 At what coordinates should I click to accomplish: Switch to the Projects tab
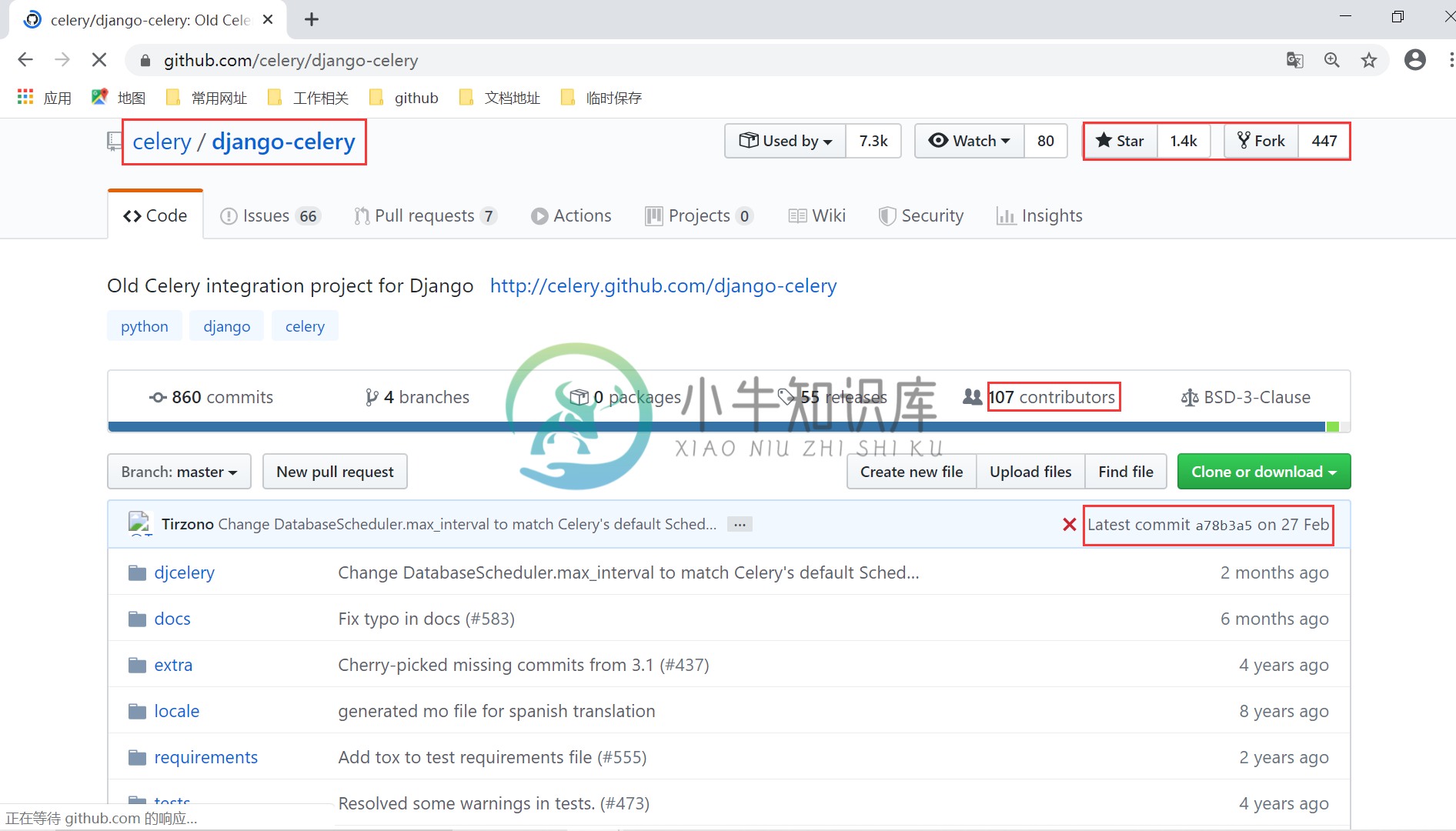coord(700,215)
